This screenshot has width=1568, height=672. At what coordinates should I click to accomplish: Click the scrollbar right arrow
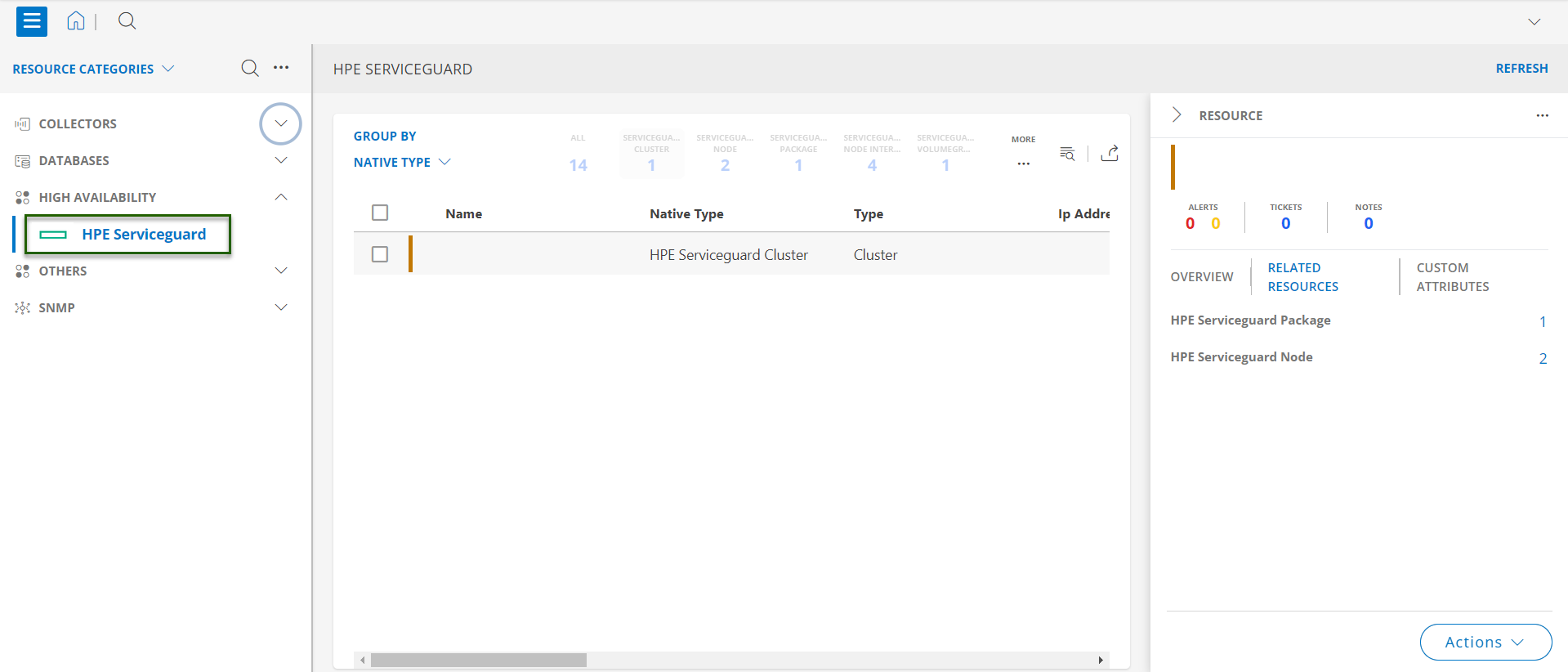point(1101,660)
